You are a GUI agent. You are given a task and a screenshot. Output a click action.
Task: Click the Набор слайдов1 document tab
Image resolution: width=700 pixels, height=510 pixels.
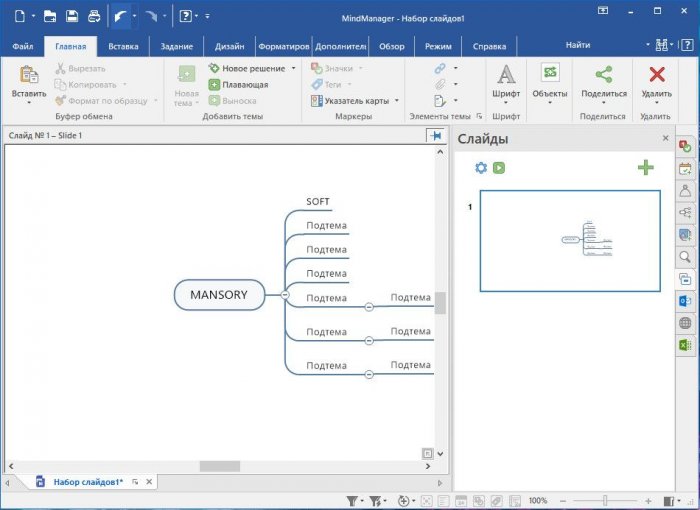tap(88, 482)
